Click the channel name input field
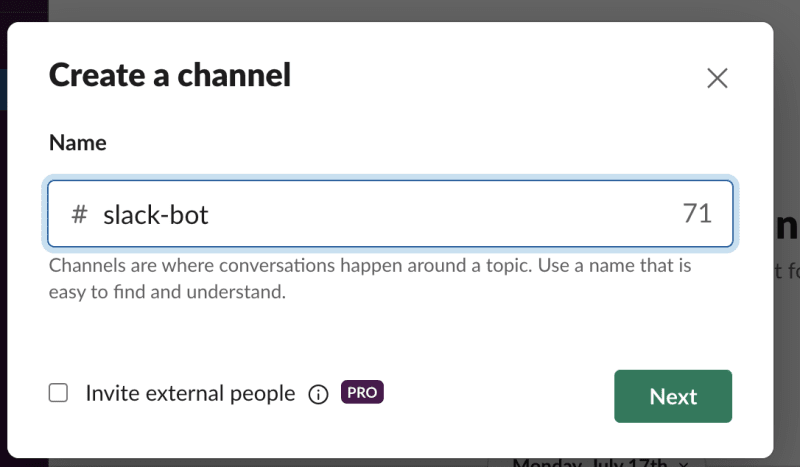Image resolution: width=800 pixels, height=467 pixels. pyautogui.click(x=390, y=213)
